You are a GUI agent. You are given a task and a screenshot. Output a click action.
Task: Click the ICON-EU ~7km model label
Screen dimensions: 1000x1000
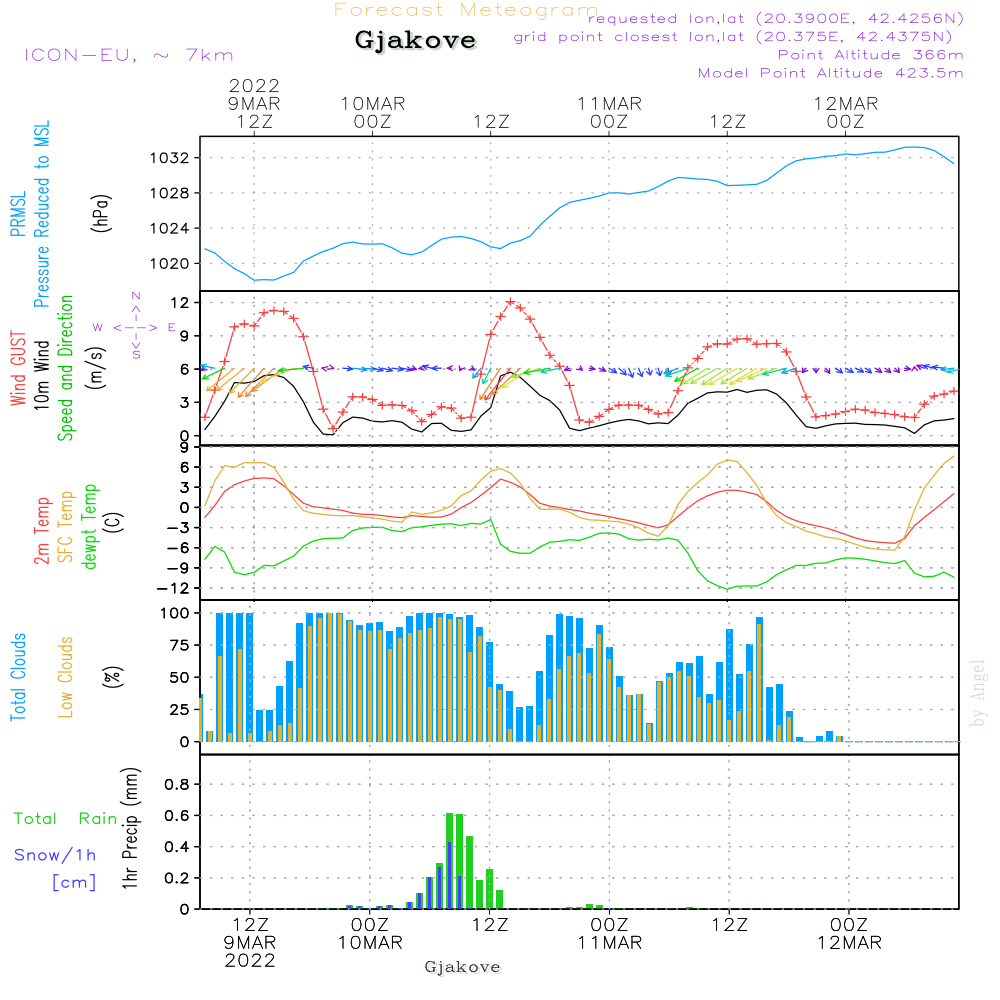[x=128, y=55]
